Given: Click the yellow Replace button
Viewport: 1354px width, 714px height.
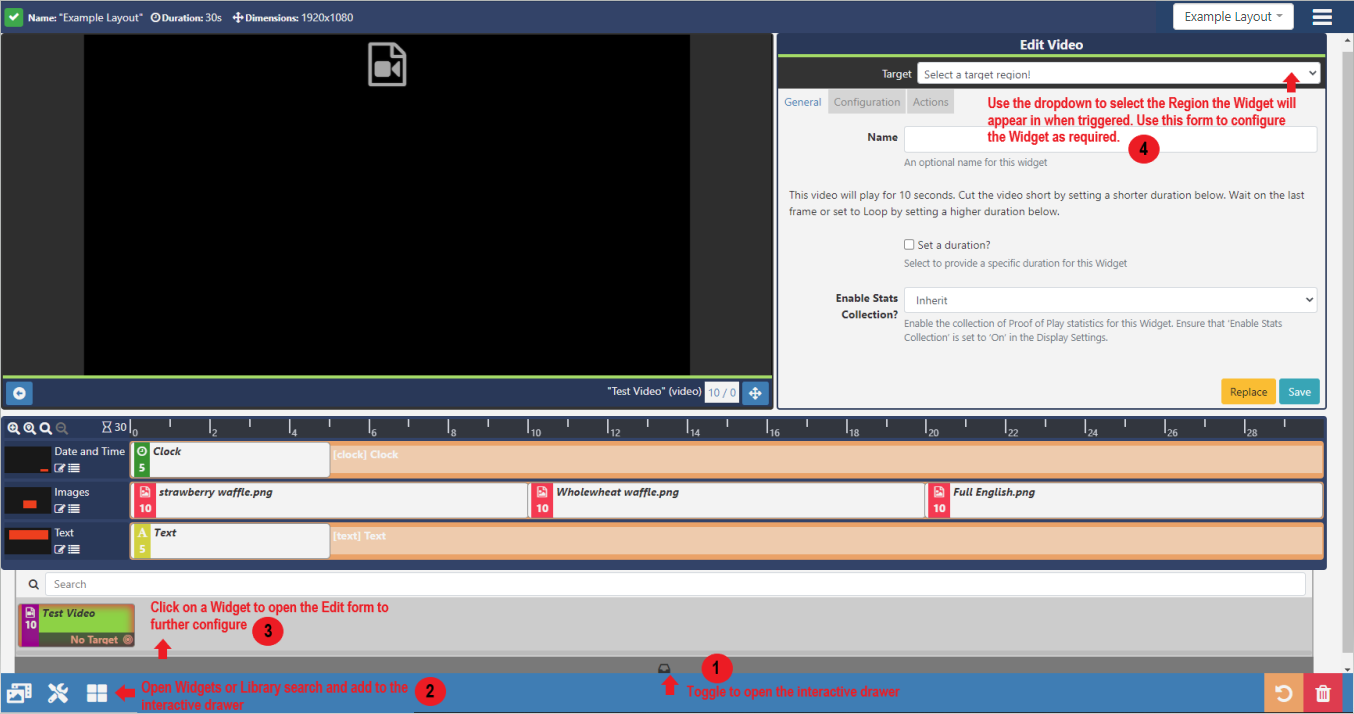Looking at the screenshot, I should coord(1247,392).
